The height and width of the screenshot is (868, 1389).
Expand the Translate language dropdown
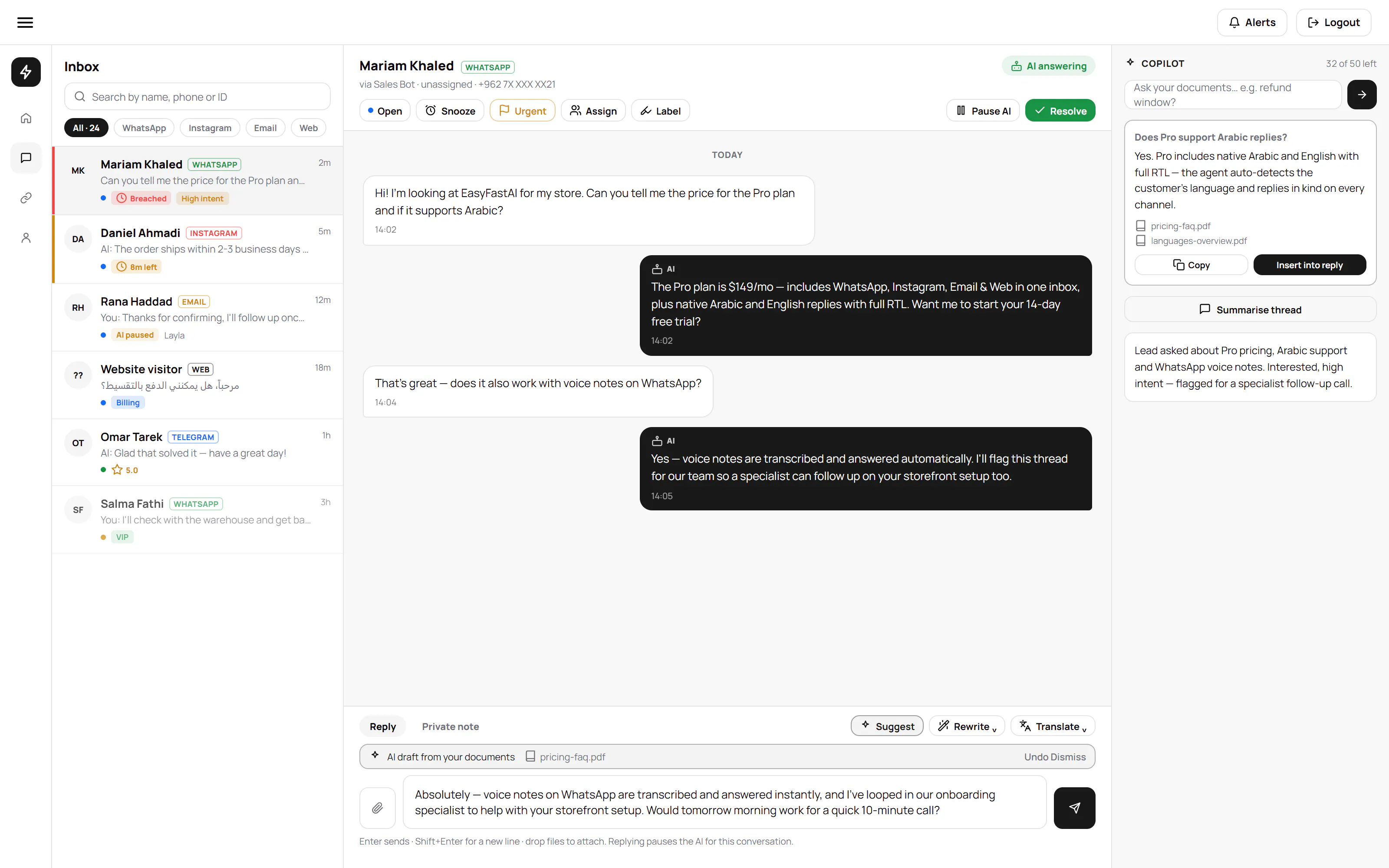pyautogui.click(x=1053, y=726)
